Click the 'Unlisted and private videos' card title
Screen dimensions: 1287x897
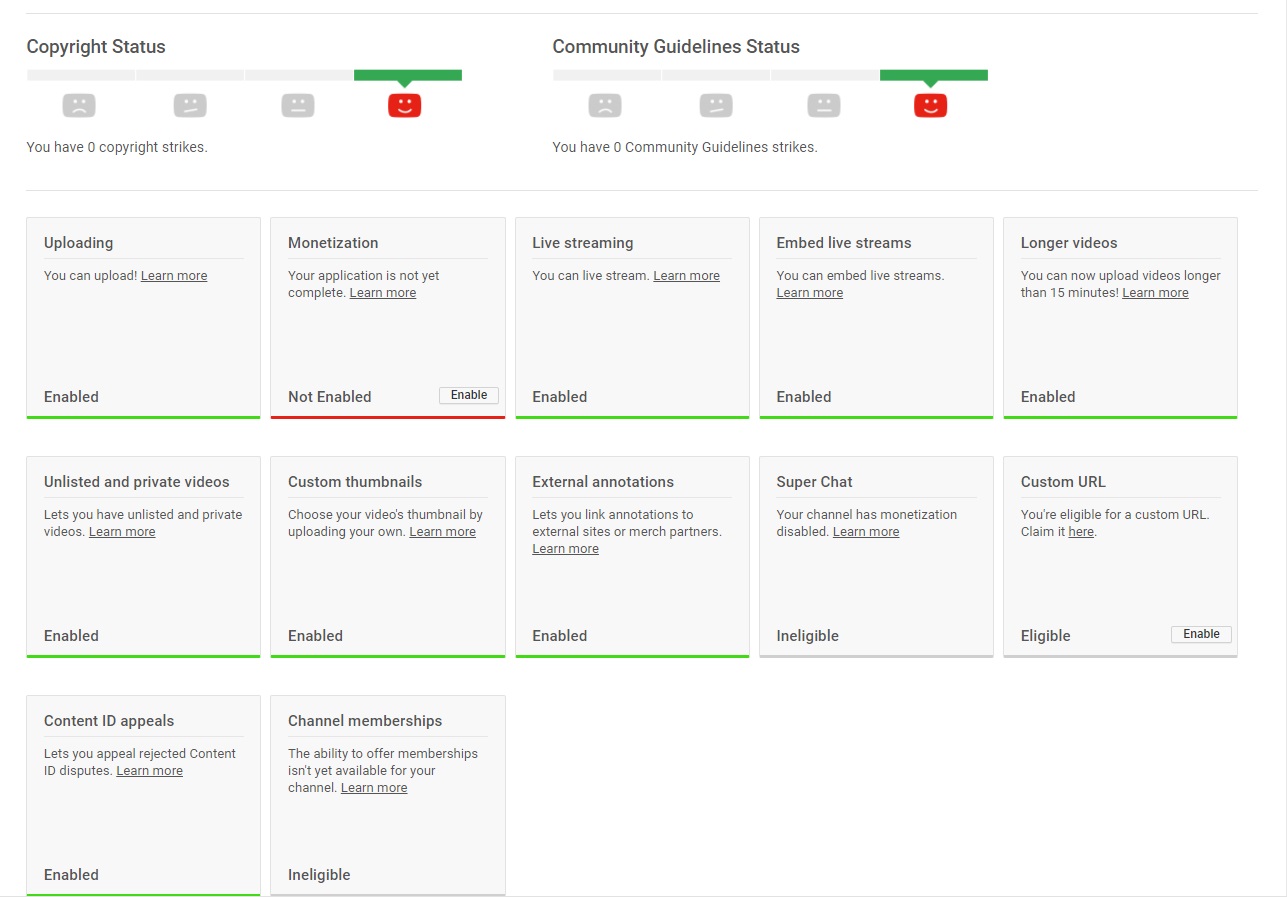137,482
